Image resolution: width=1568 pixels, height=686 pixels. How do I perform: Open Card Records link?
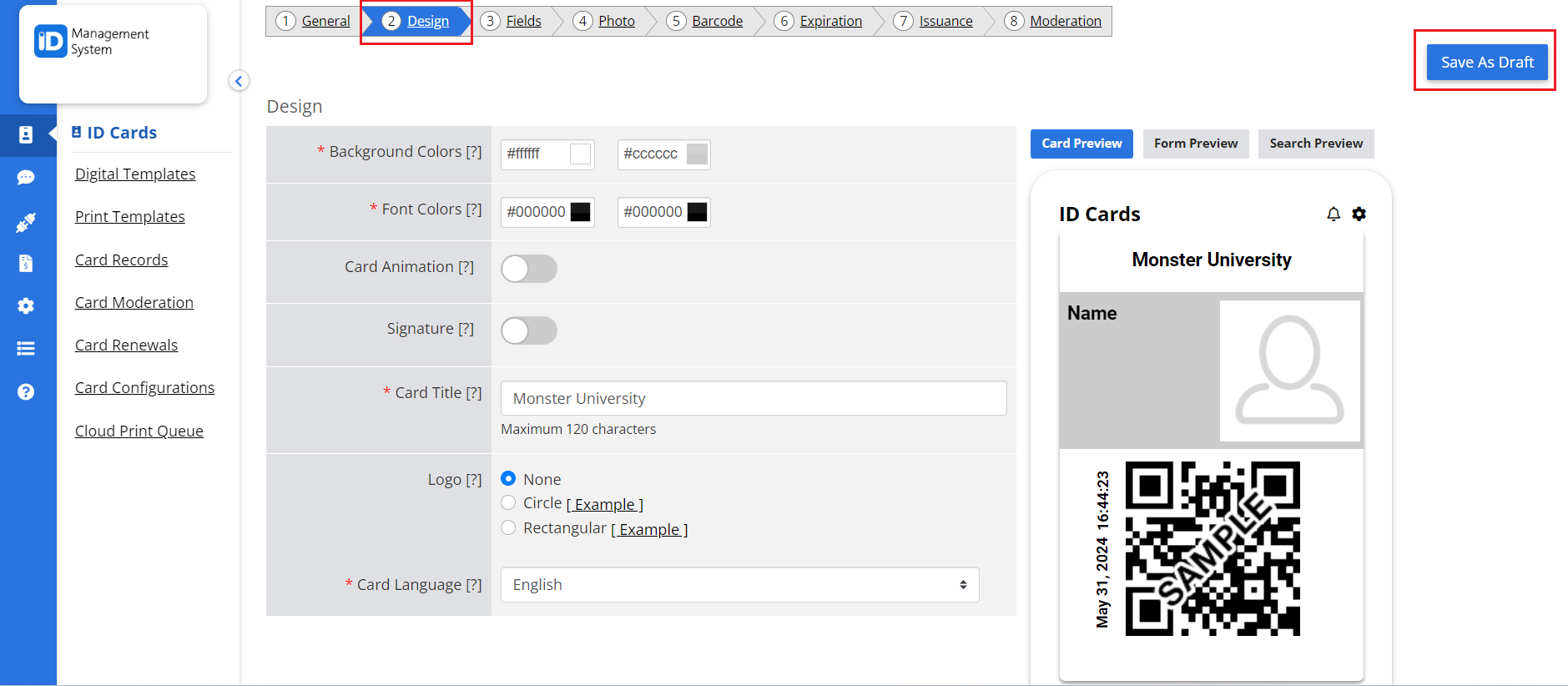coord(122,260)
